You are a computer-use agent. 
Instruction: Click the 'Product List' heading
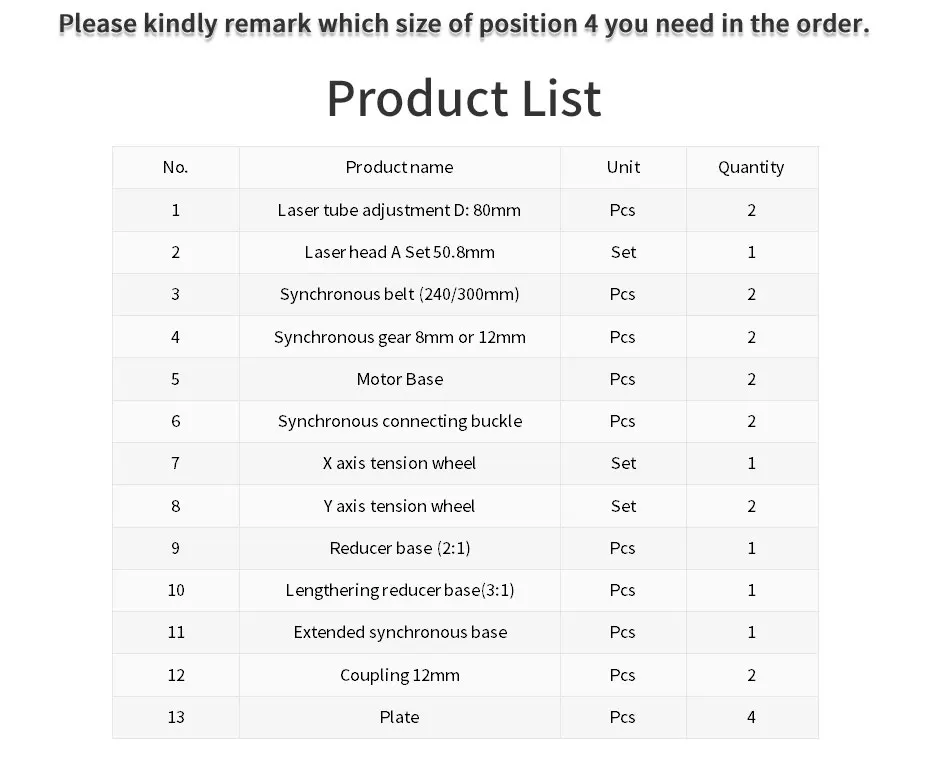(464, 98)
